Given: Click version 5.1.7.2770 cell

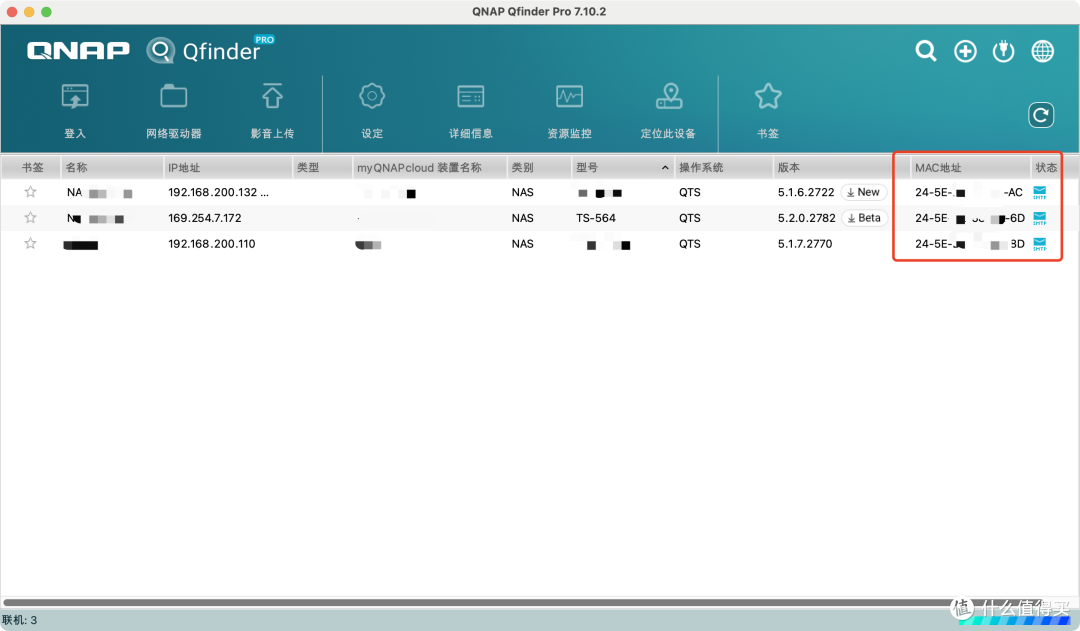Looking at the screenshot, I should 804,243.
